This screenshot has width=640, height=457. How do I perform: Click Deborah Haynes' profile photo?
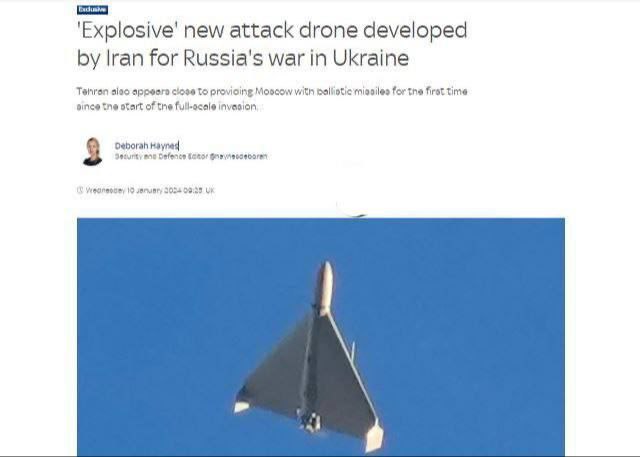[93, 151]
